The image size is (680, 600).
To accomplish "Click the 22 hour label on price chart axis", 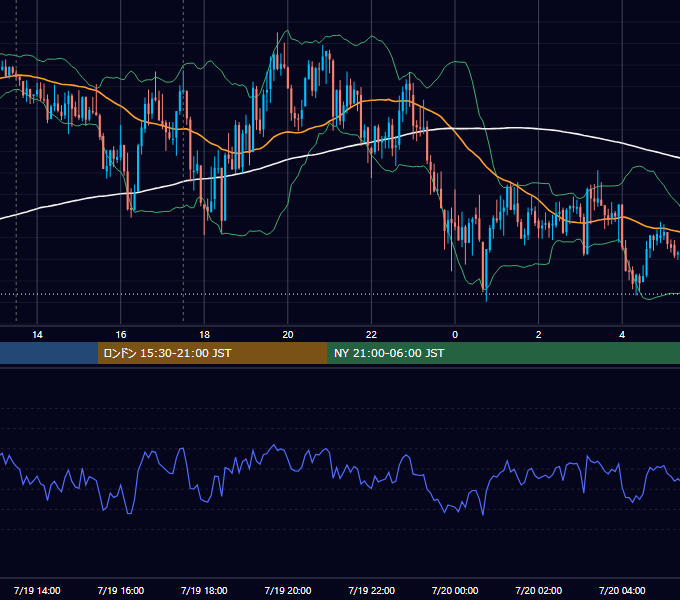I will [371, 335].
